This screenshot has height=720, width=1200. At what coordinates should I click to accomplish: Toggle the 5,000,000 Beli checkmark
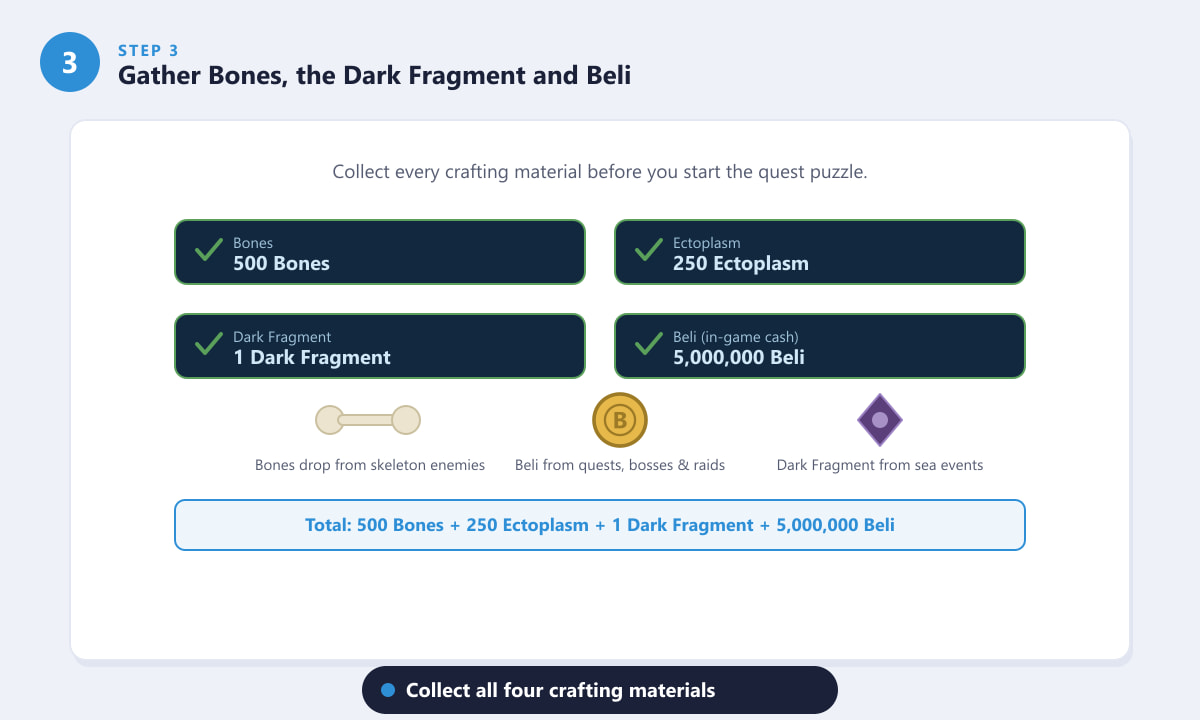coord(648,344)
